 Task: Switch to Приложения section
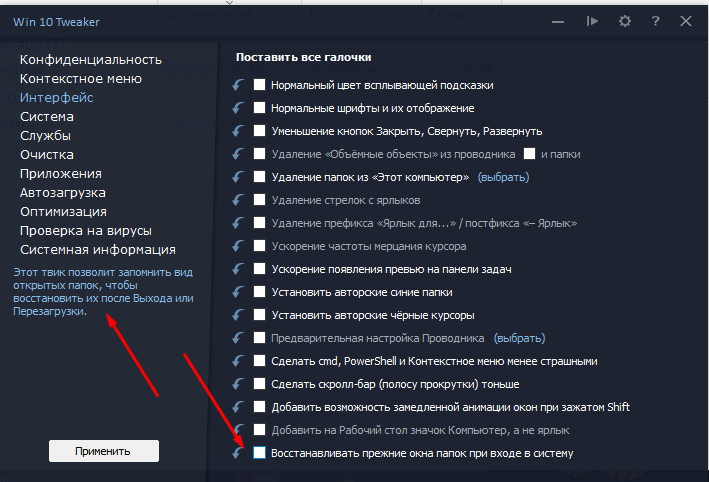pyautogui.click(x=61, y=174)
